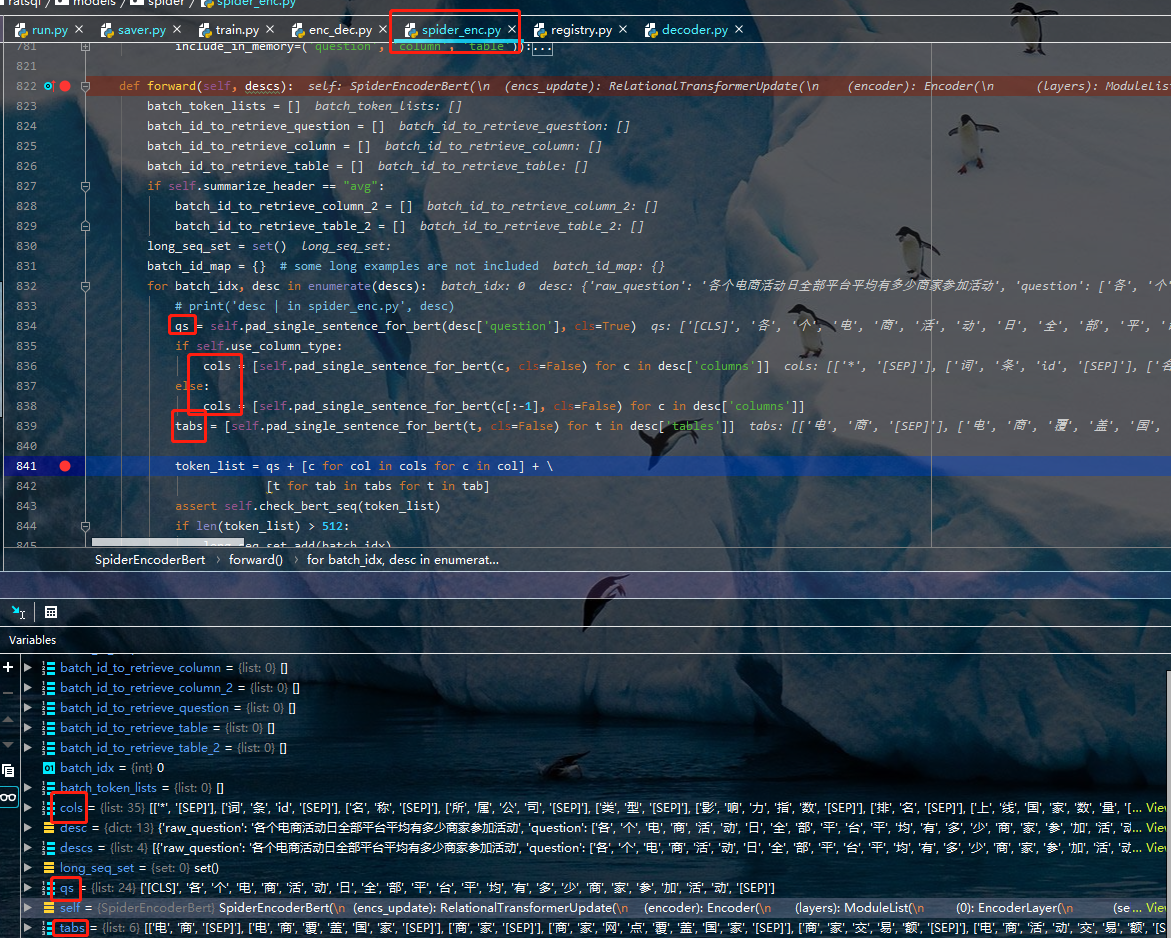Open the Evaluate Expression calculator icon
The width and height of the screenshot is (1171, 938).
51,612
